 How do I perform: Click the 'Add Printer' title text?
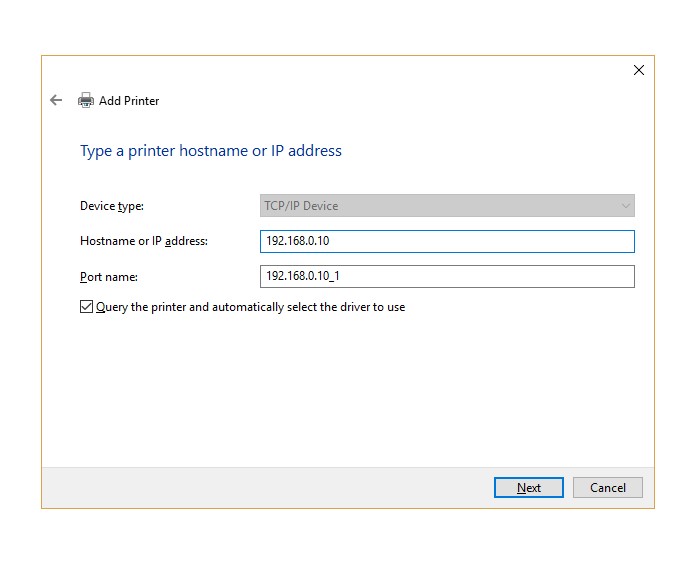[129, 101]
